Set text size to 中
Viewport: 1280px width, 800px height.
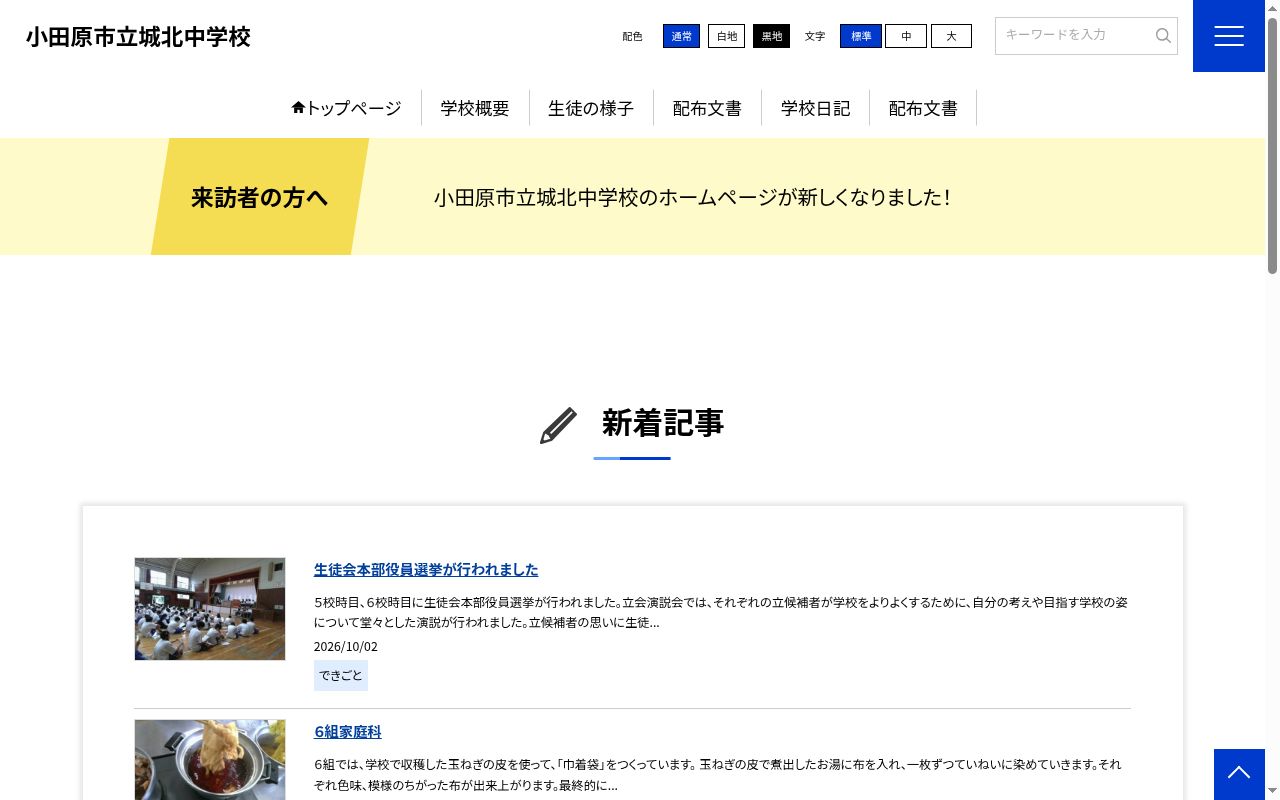tap(906, 36)
